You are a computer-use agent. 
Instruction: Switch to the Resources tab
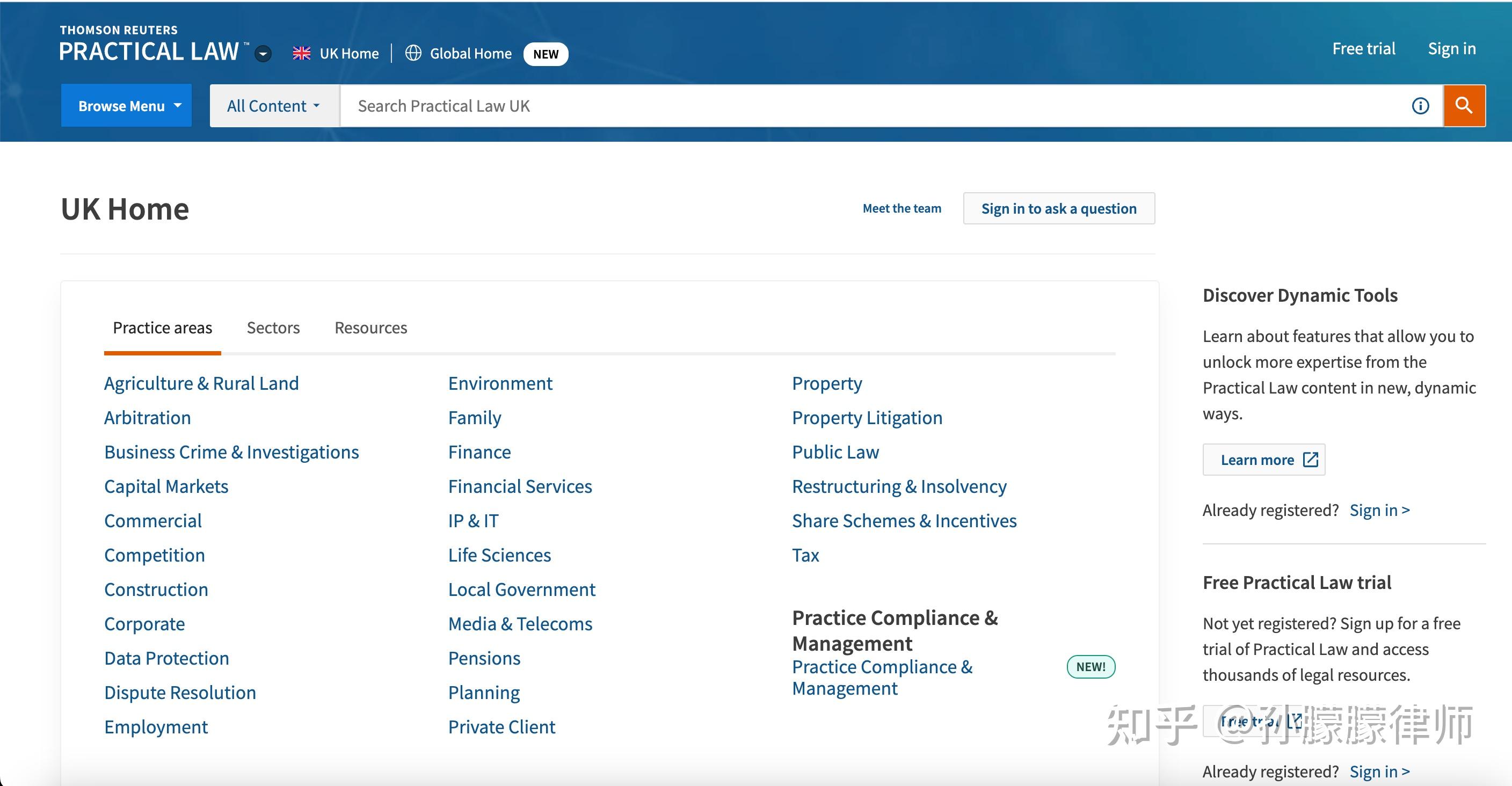point(370,327)
